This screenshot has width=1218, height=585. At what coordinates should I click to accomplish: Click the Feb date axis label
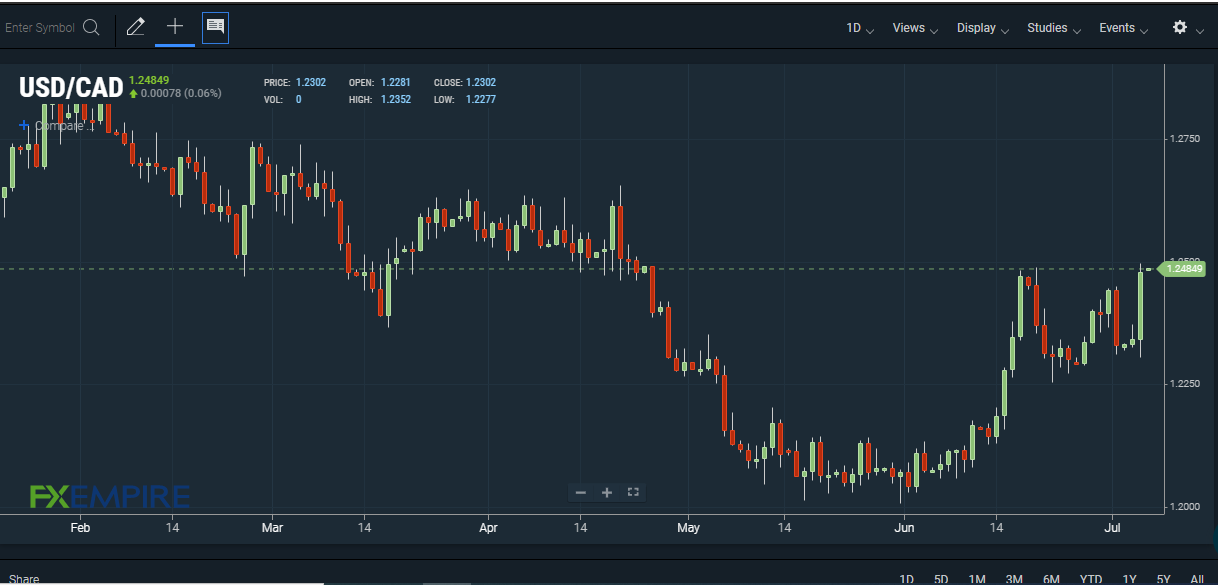click(80, 527)
